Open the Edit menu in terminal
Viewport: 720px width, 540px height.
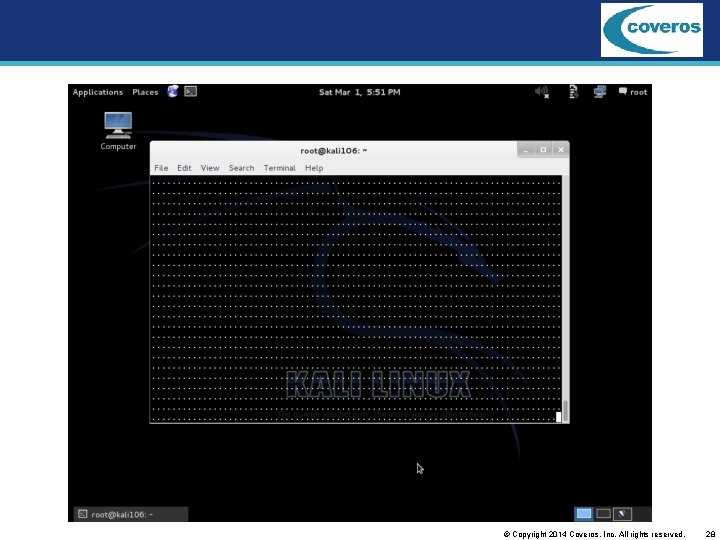pos(184,168)
